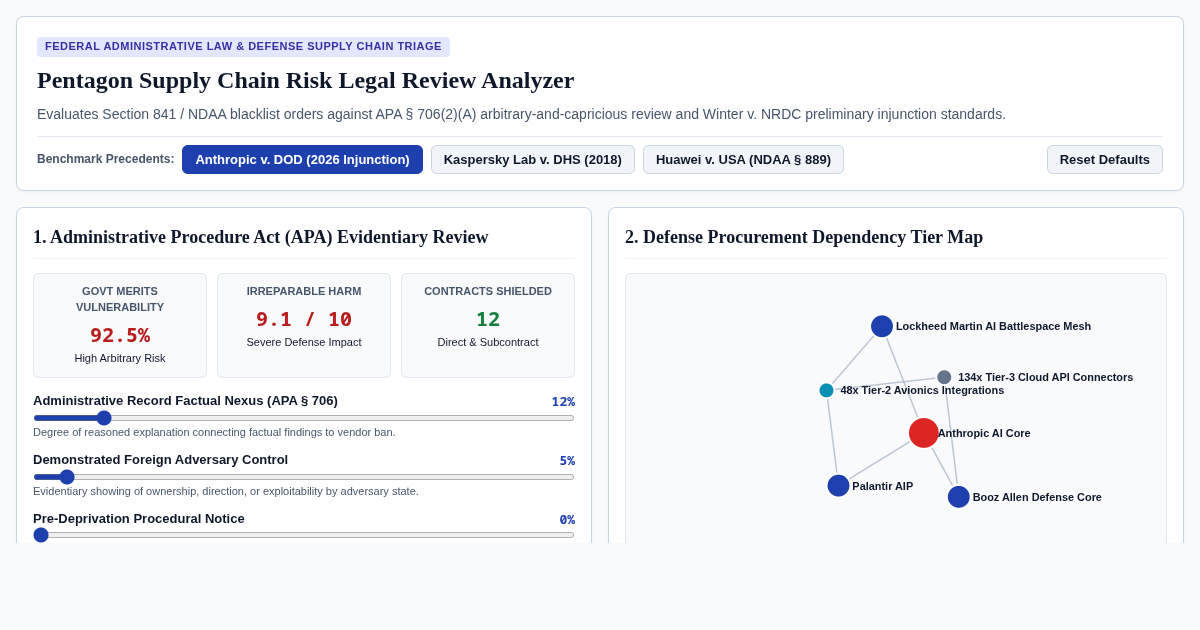This screenshot has width=1200, height=630.
Task: Click the High Arbitrary Risk caption
Action: pos(120,358)
